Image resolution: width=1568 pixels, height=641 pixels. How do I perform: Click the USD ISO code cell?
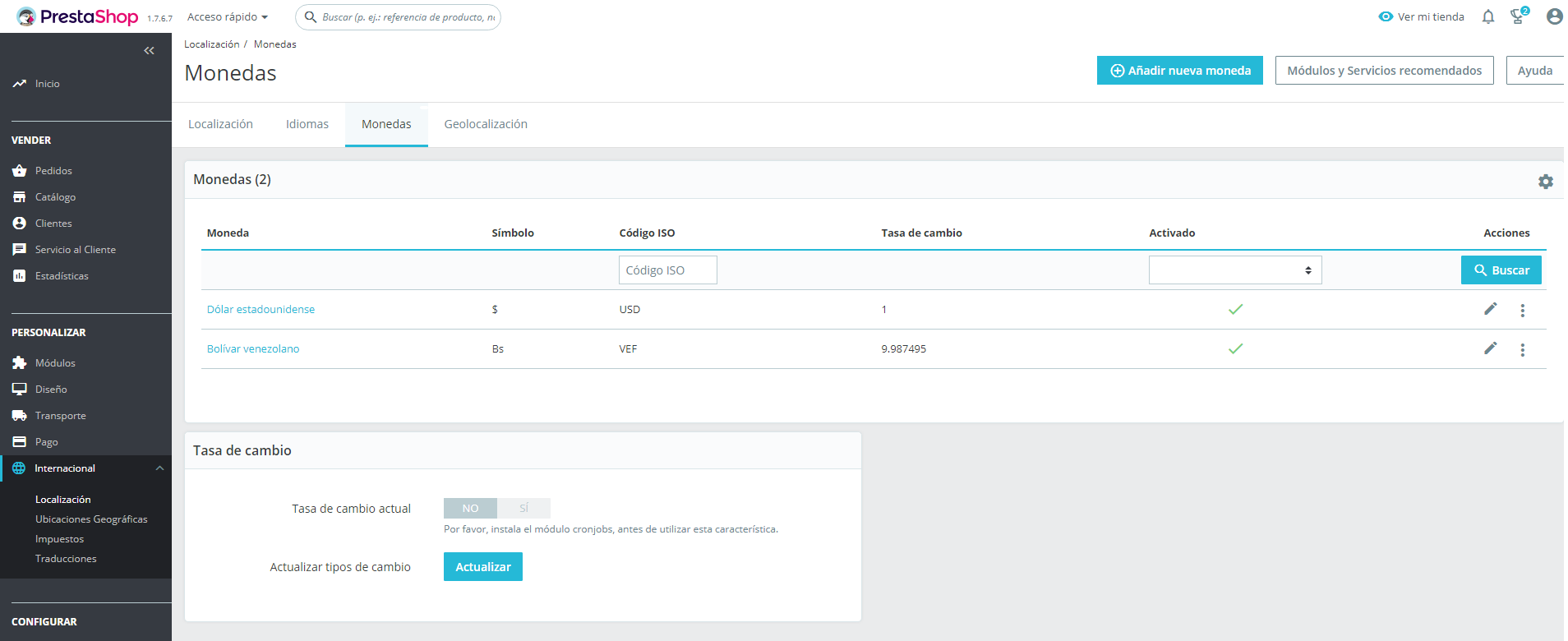630,310
